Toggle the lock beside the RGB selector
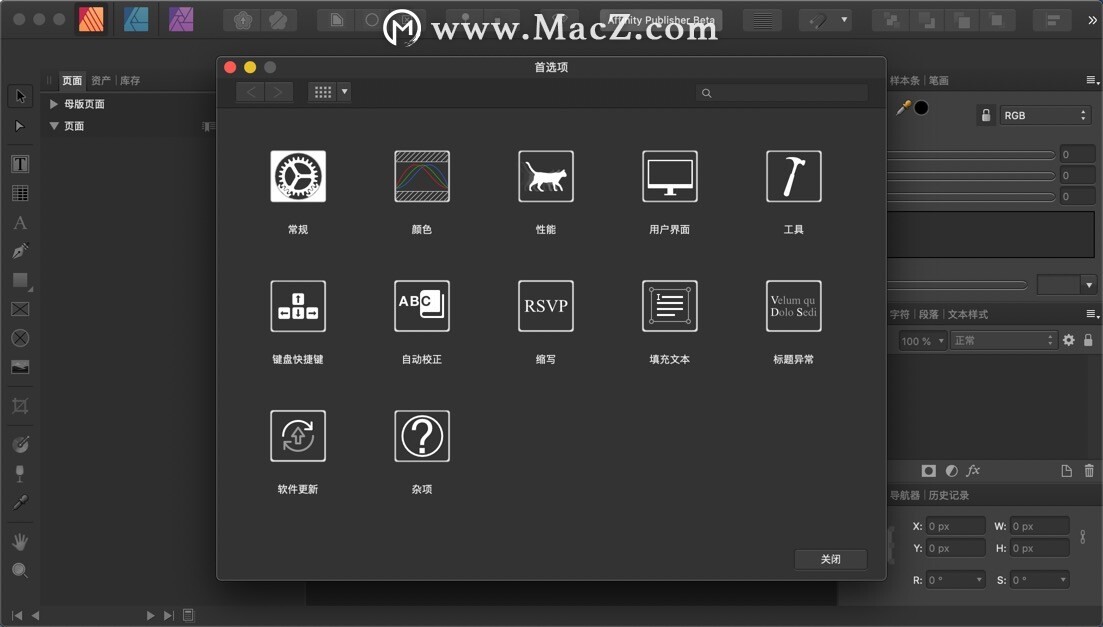This screenshot has height=627, width=1103. coord(985,115)
